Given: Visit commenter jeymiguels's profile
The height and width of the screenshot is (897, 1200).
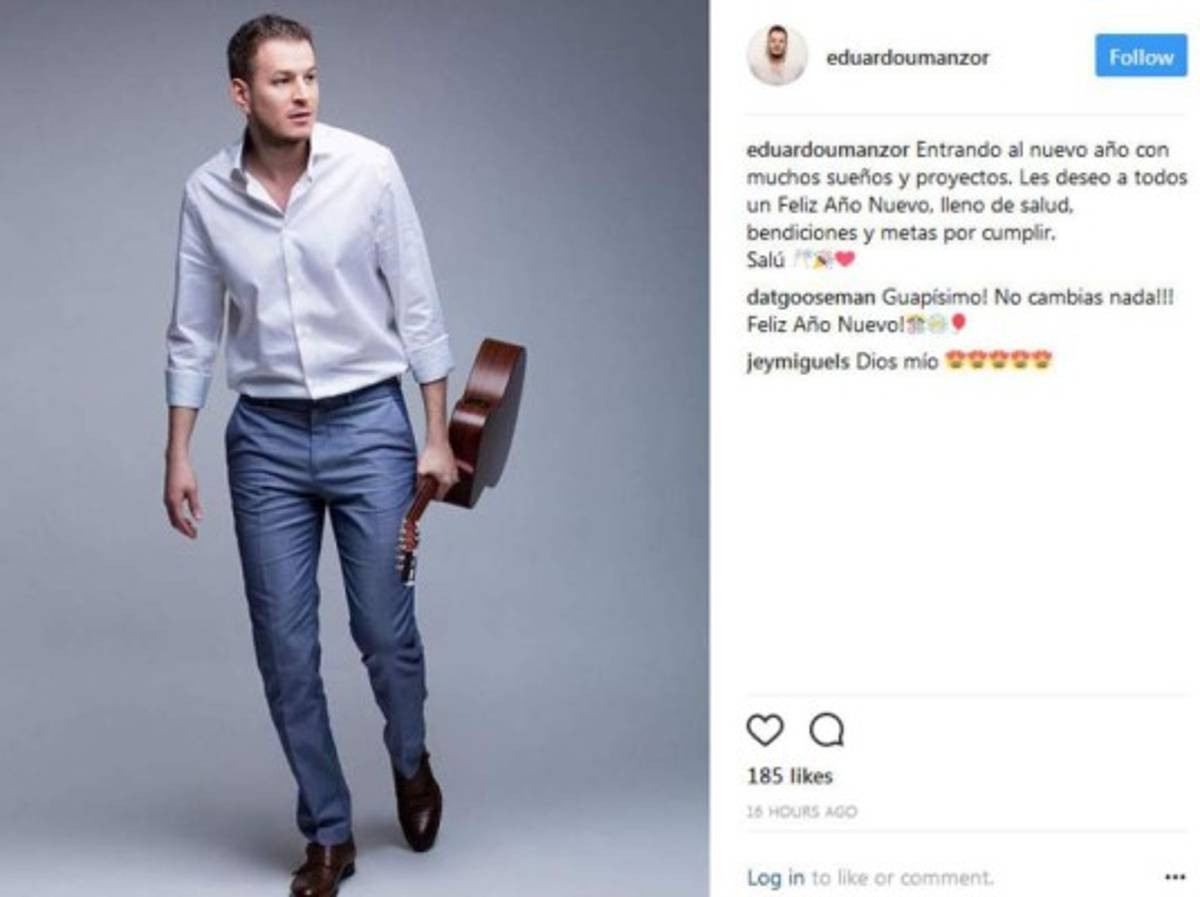Looking at the screenshot, I should 798,362.
